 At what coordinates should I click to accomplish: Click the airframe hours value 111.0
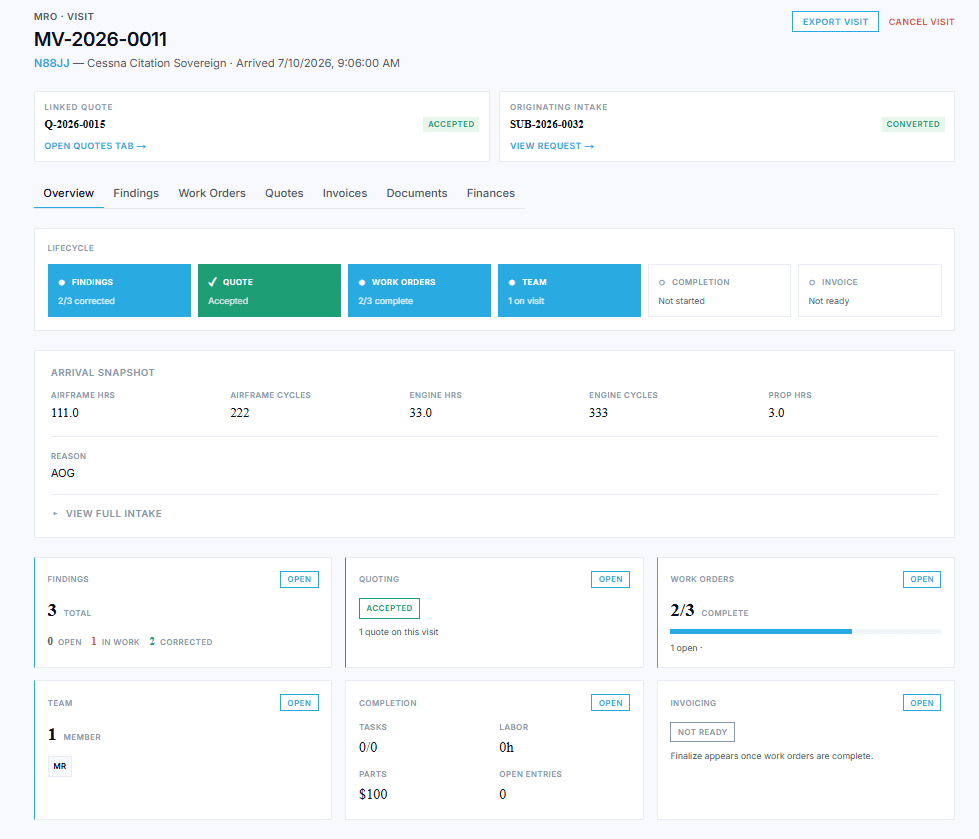click(x=65, y=413)
